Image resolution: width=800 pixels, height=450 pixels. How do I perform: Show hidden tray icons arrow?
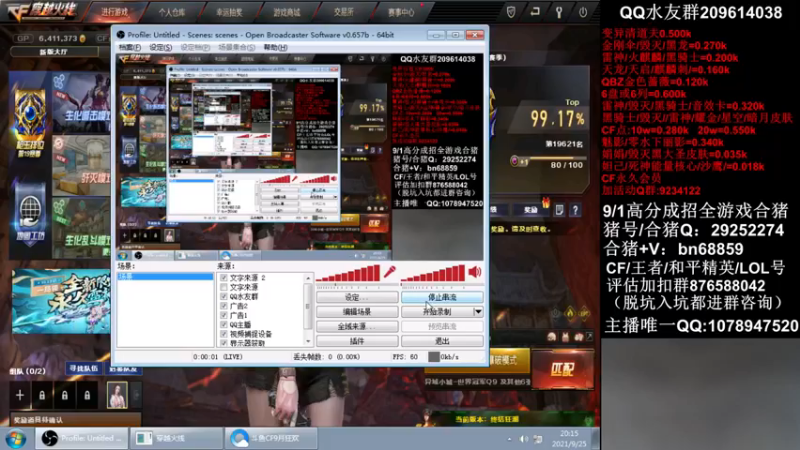(509, 439)
